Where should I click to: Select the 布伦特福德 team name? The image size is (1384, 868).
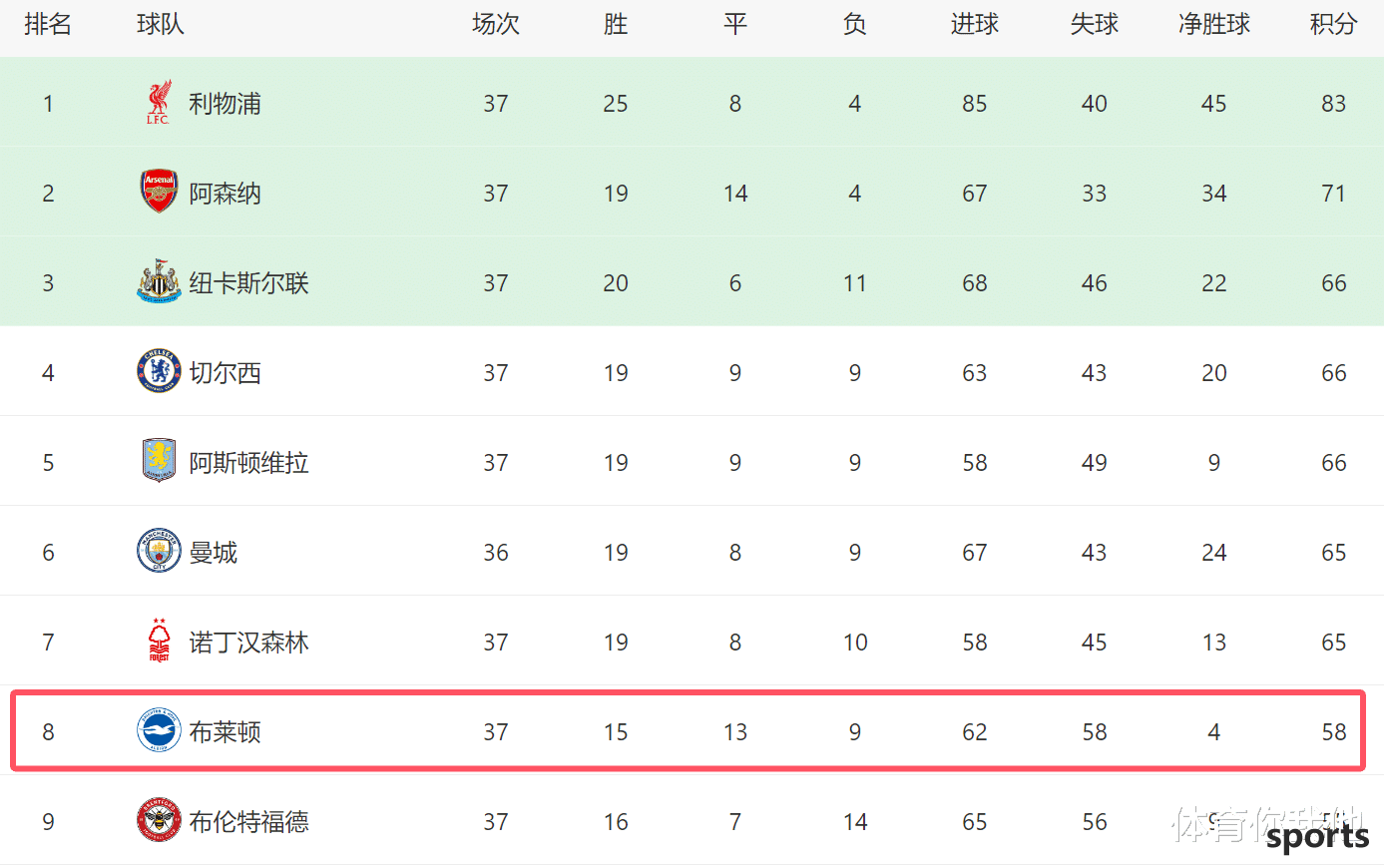(x=249, y=822)
